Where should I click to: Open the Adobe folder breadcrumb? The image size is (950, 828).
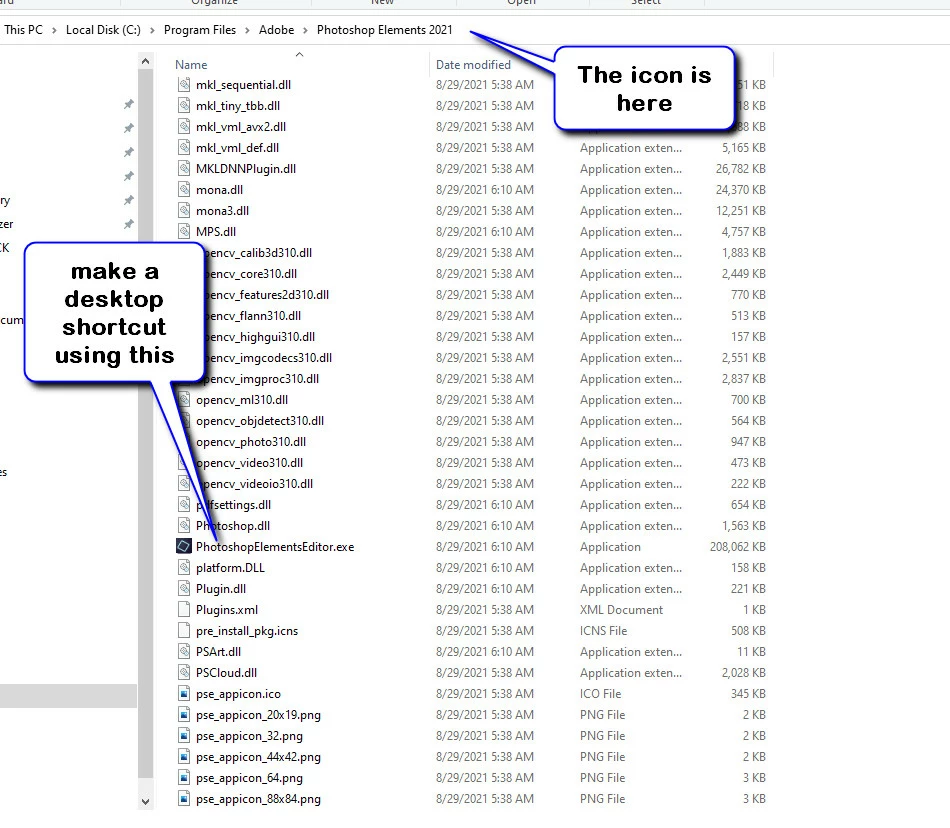276,30
